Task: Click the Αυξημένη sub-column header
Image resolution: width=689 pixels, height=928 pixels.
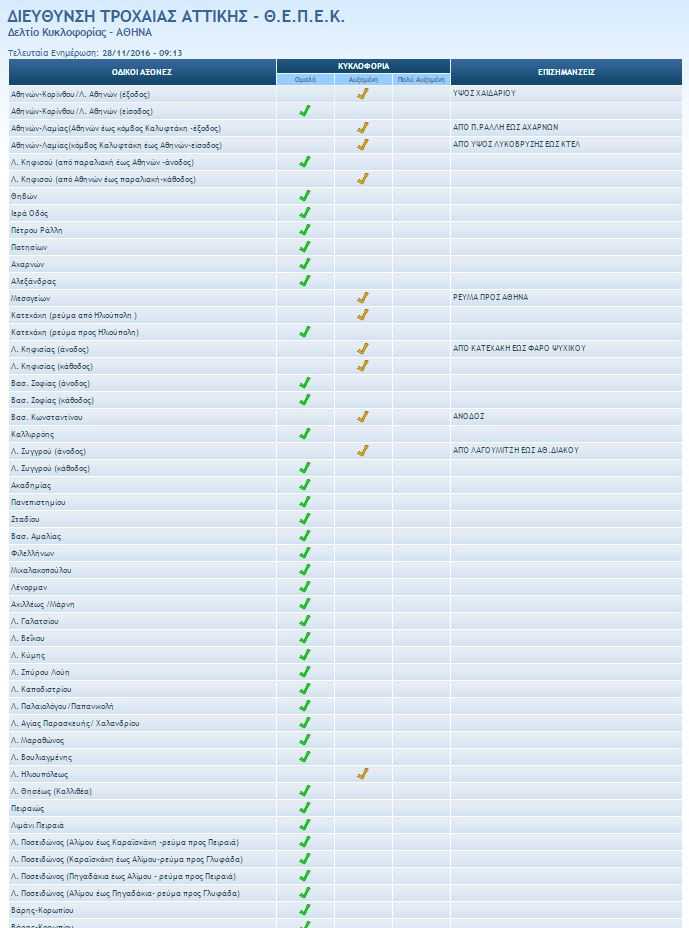Action: [363, 79]
